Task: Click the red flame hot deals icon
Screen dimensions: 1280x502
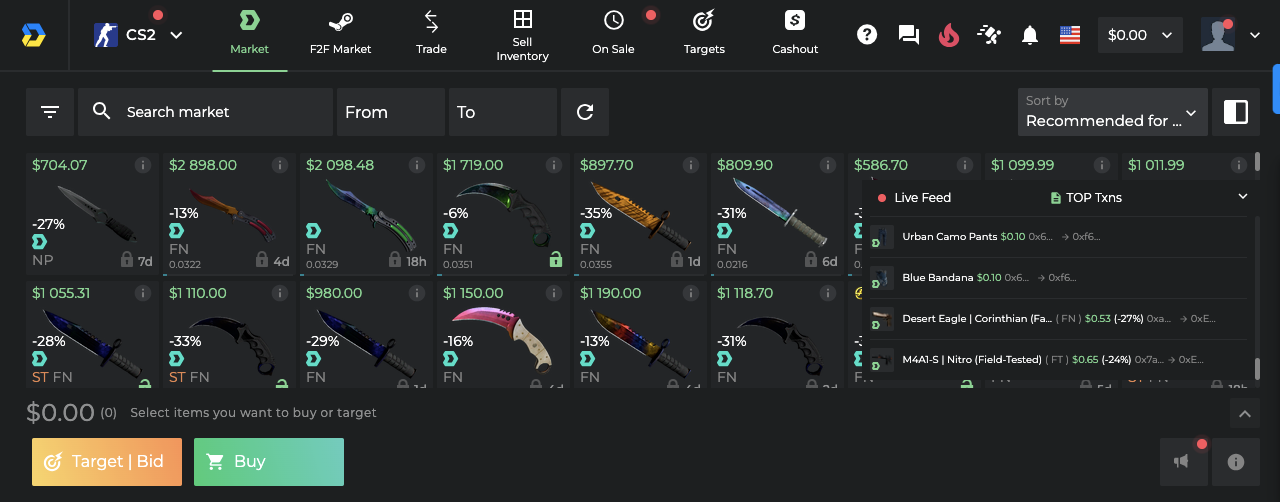Action: tap(949, 35)
